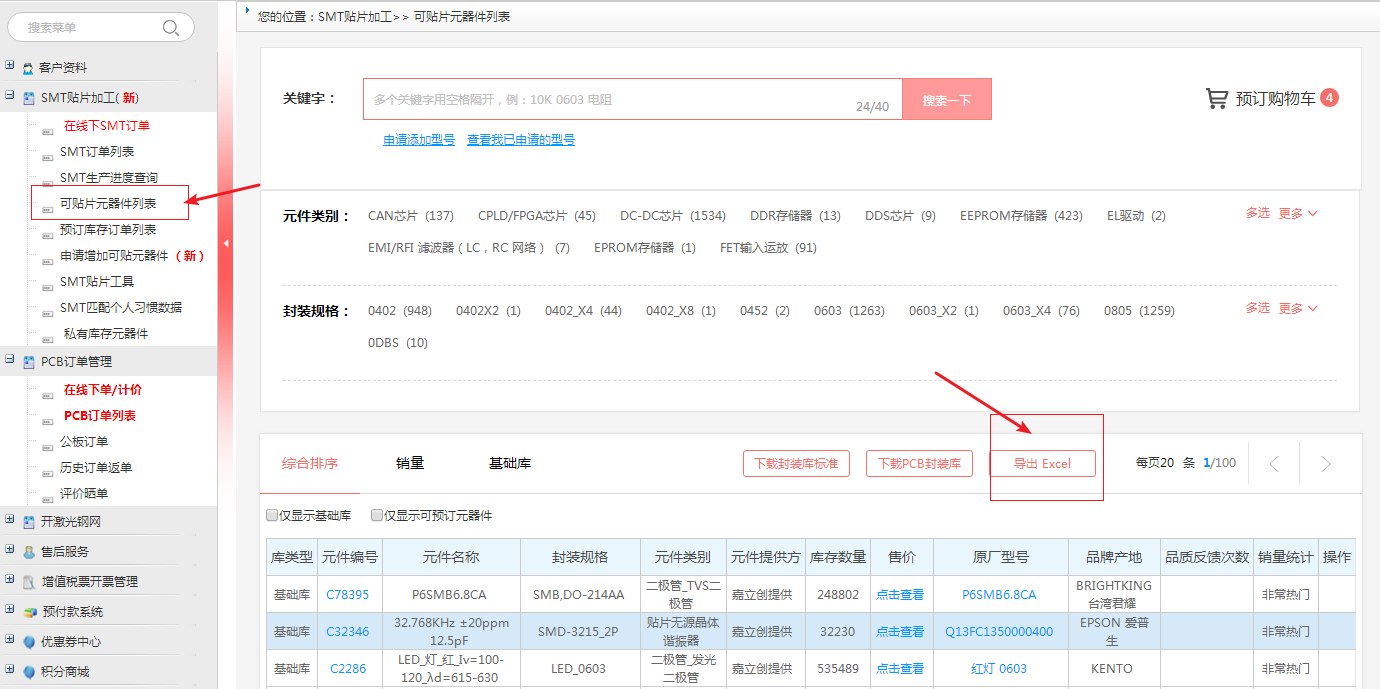1380x689 pixels.
Task: Collapse the SMT贴片加工 tree node
Action: click(9, 96)
